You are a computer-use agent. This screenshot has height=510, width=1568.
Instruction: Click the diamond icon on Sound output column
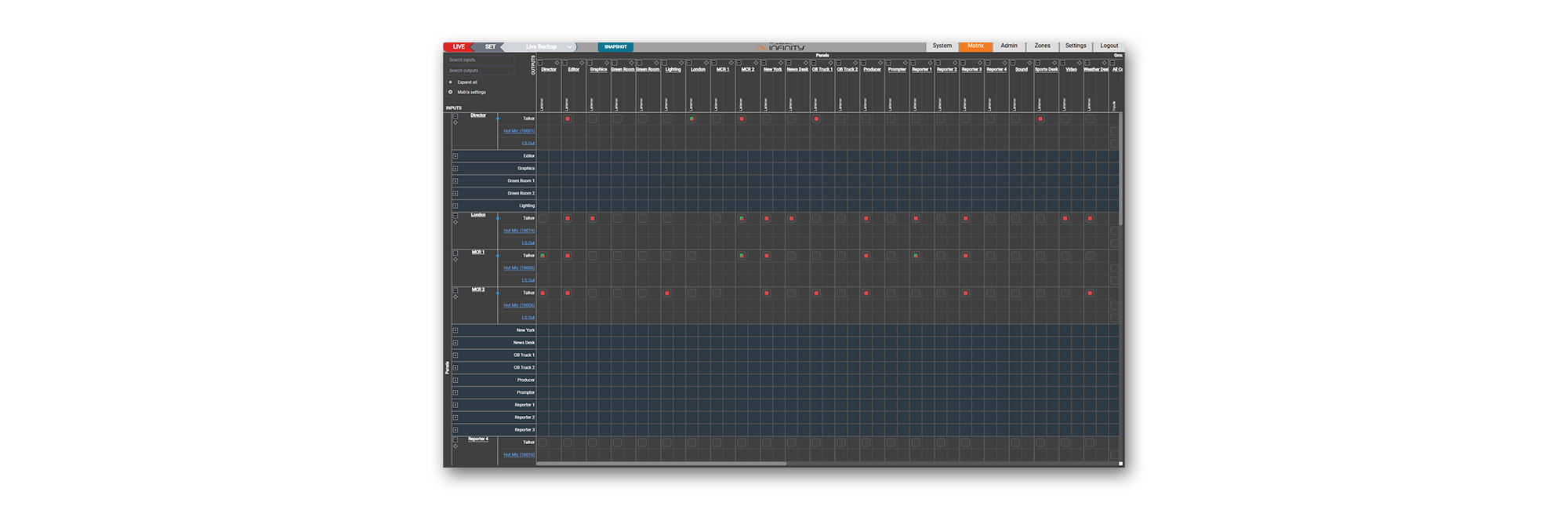pyautogui.click(x=1029, y=63)
